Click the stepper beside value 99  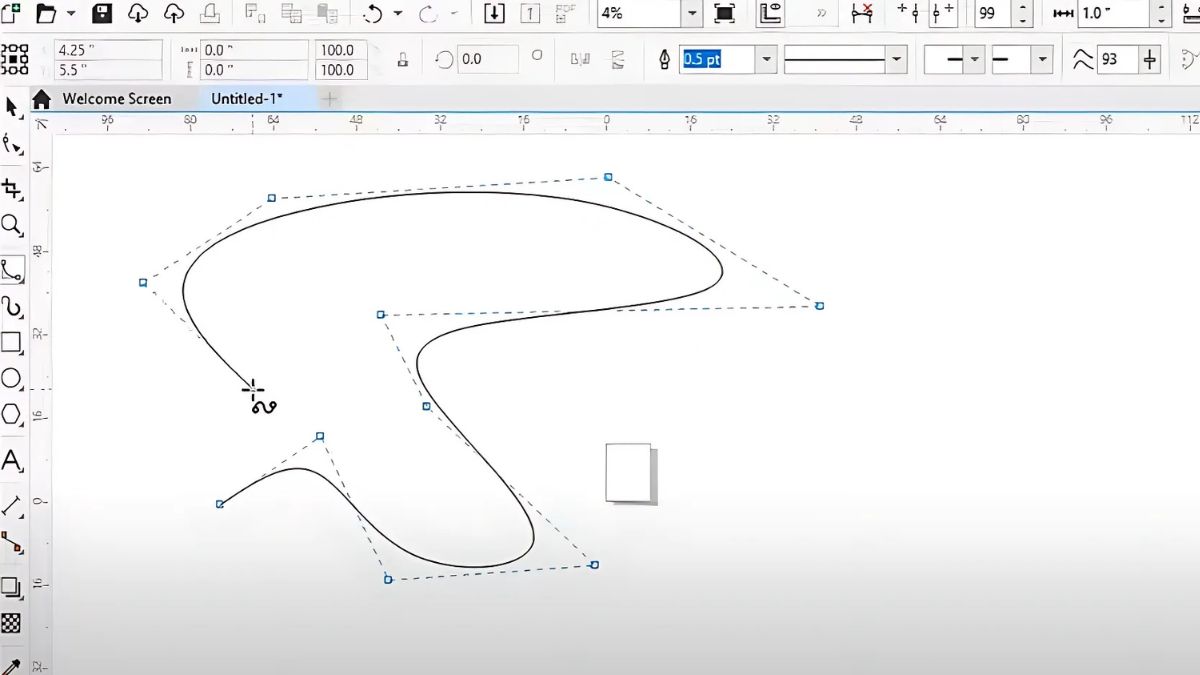[x=1021, y=14]
